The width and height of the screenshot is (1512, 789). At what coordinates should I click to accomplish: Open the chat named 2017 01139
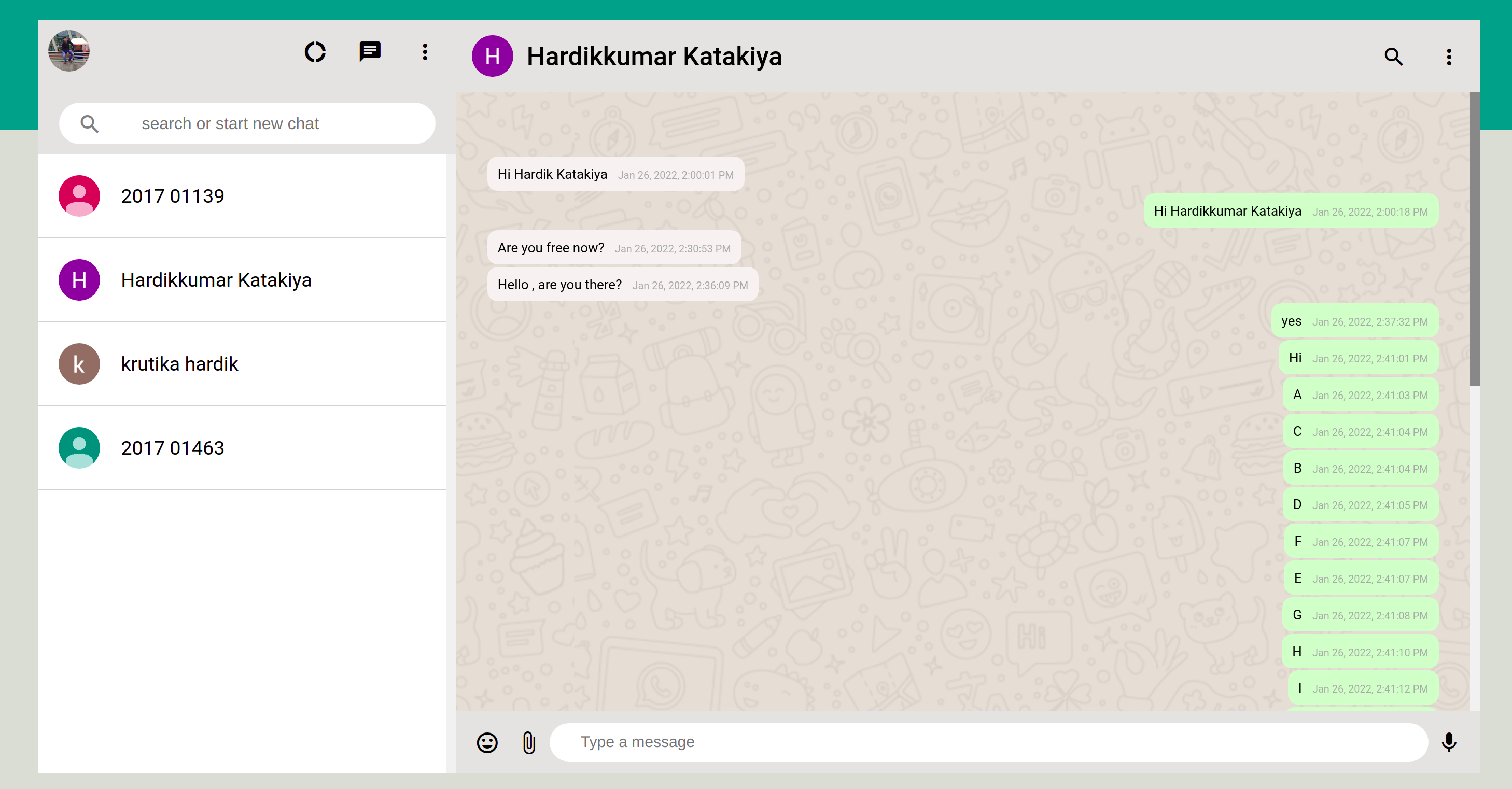click(x=173, y=196)
